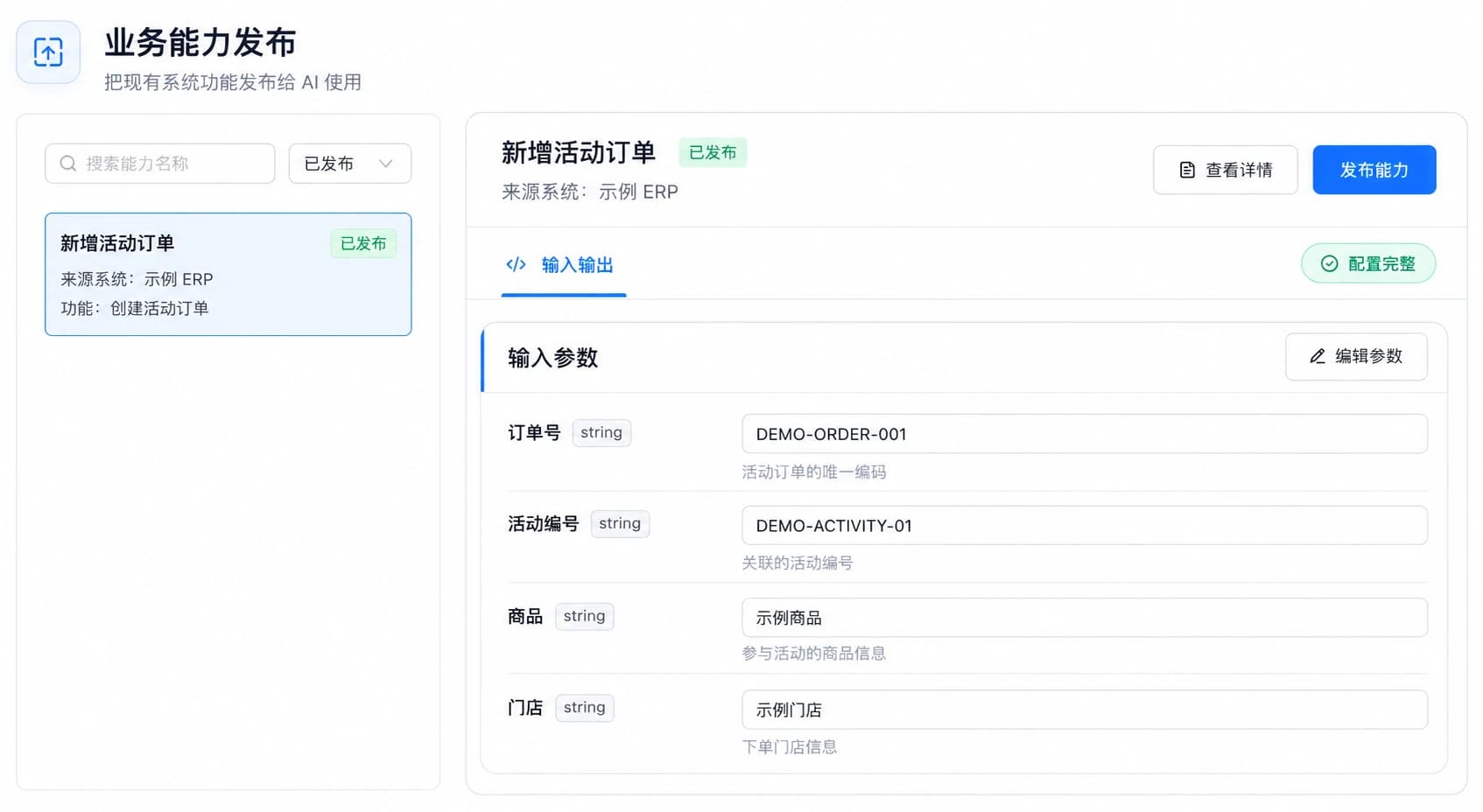Click the hint 下单门店信息
The image size is (1483, 812).
pos(790,746)
